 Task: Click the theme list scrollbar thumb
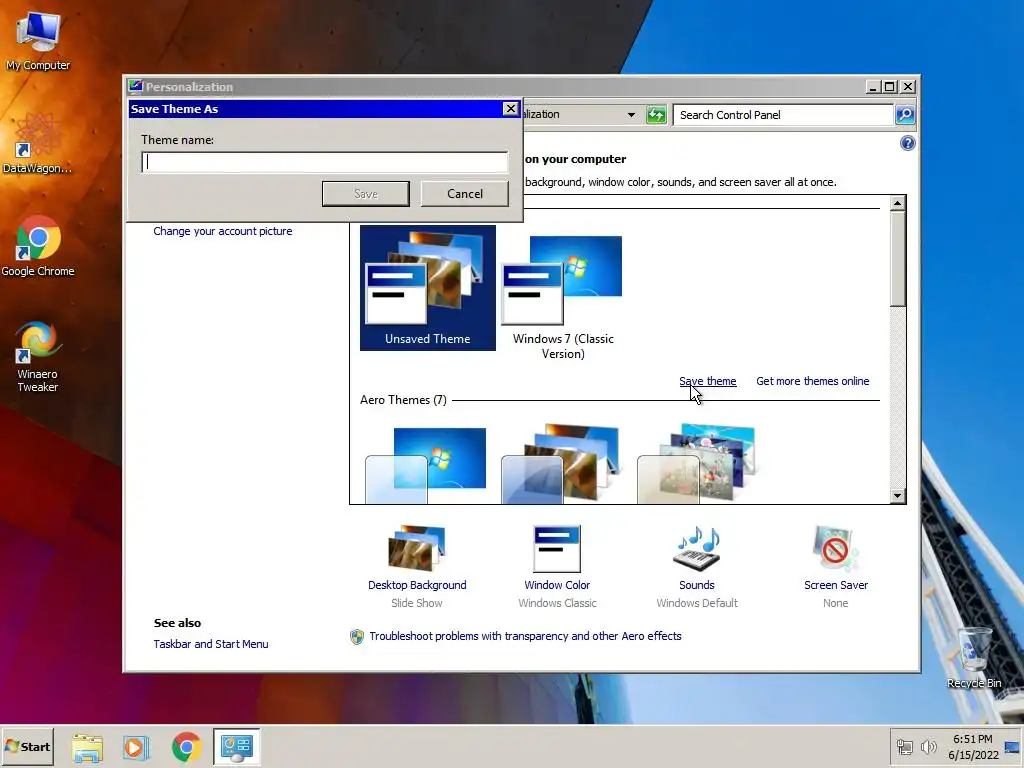pyautogui.click(x=898, y=259)
